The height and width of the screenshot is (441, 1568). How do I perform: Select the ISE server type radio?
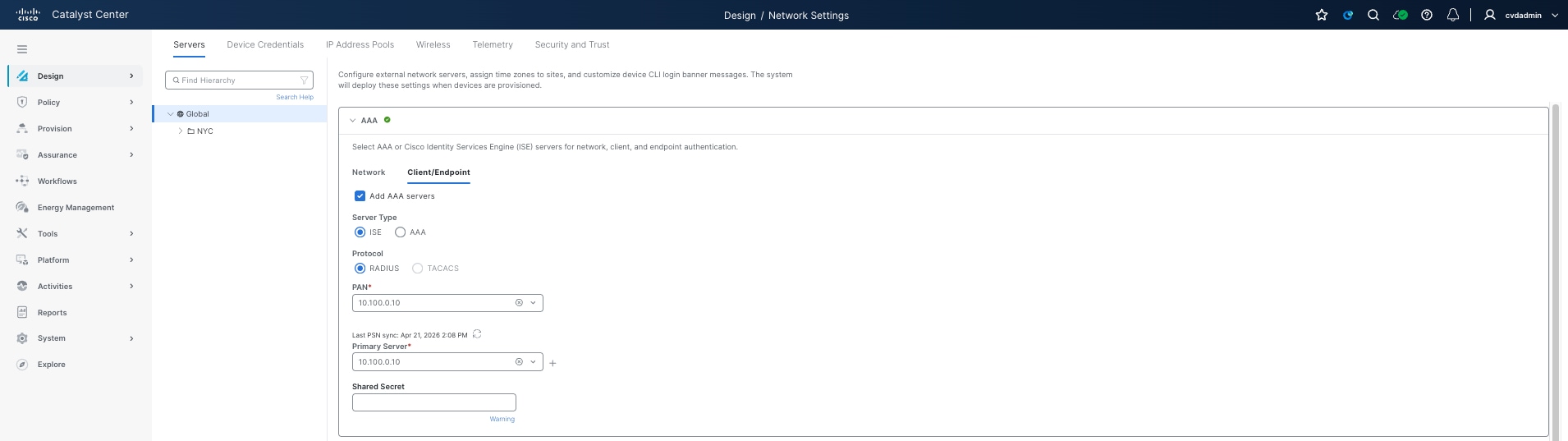click(360, 232)
